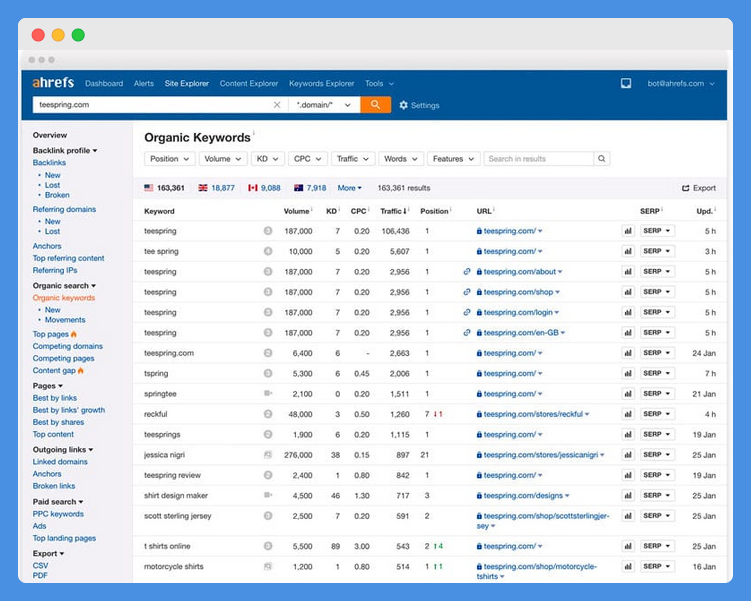
Task: Click SERP feature icon for springtee keyword
Action: 268,394
